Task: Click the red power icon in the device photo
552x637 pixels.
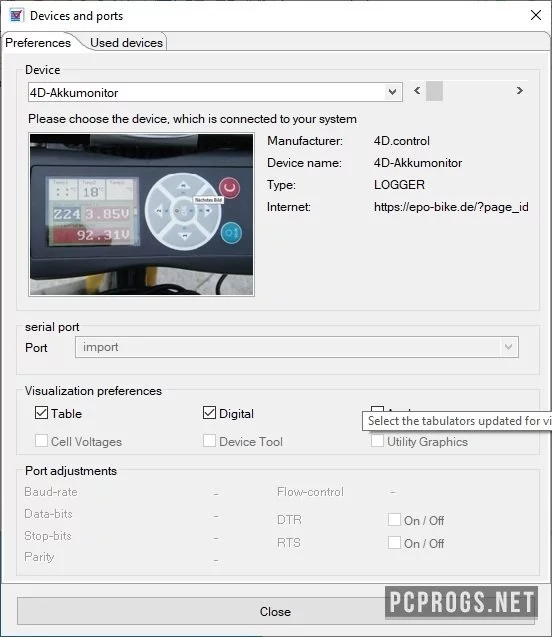Action: pyautogui.click(x=229, y=188)
